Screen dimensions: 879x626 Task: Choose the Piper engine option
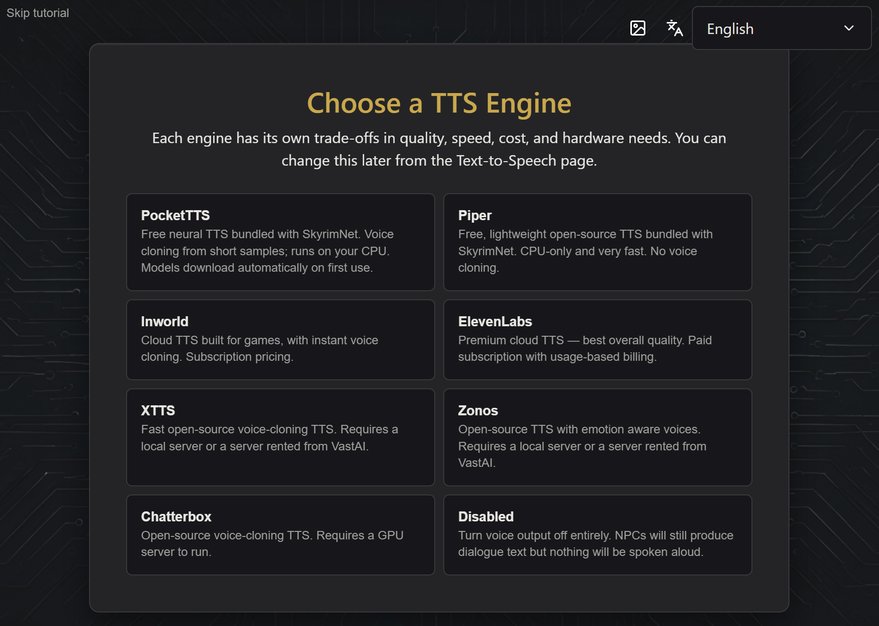coord(598,242)
